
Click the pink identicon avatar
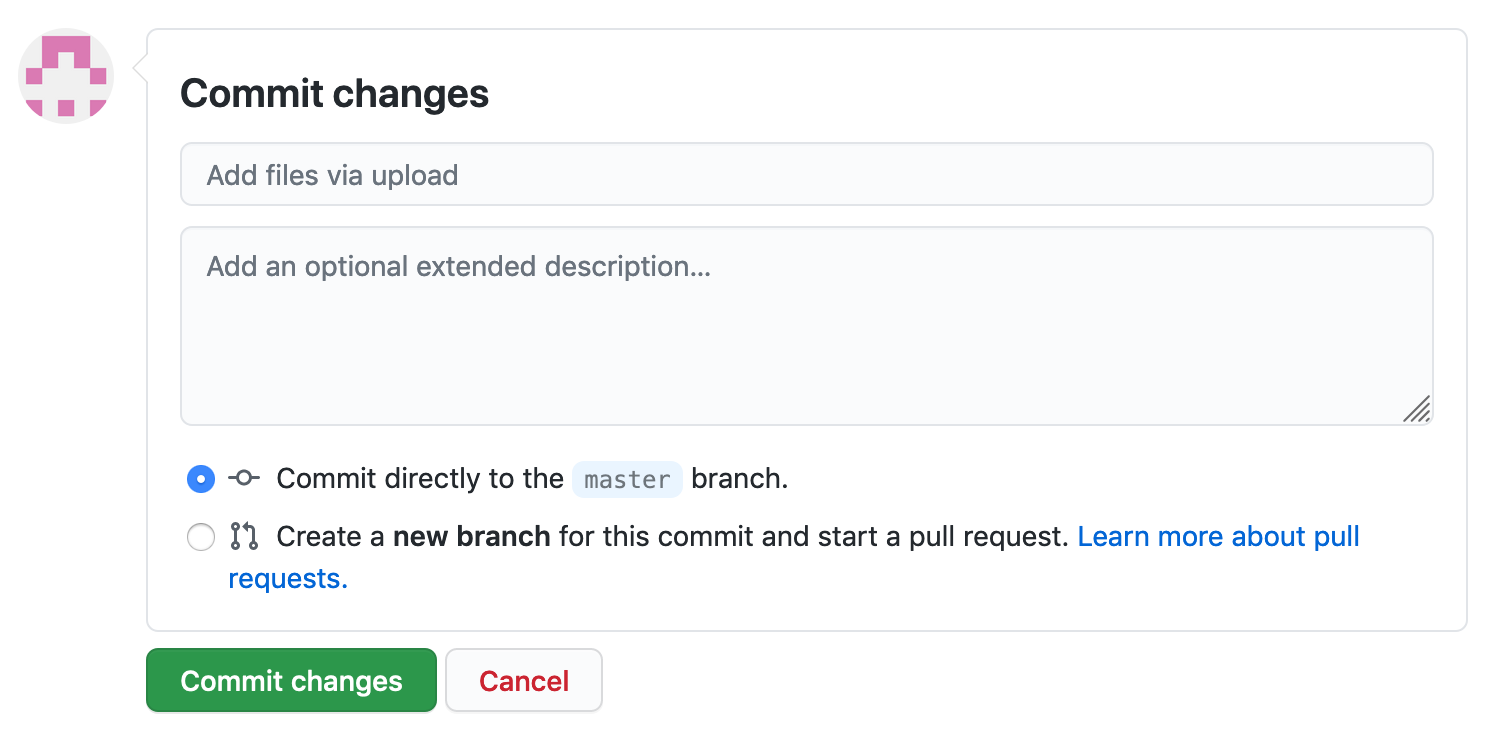[x=65, y=76]
